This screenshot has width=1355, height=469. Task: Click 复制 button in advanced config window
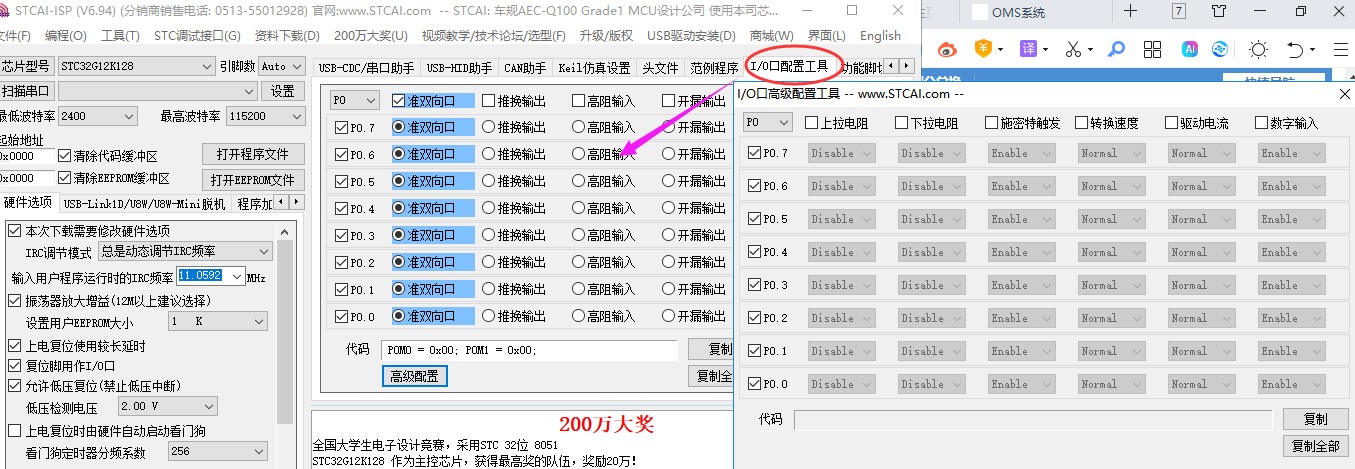point(1315,419)
